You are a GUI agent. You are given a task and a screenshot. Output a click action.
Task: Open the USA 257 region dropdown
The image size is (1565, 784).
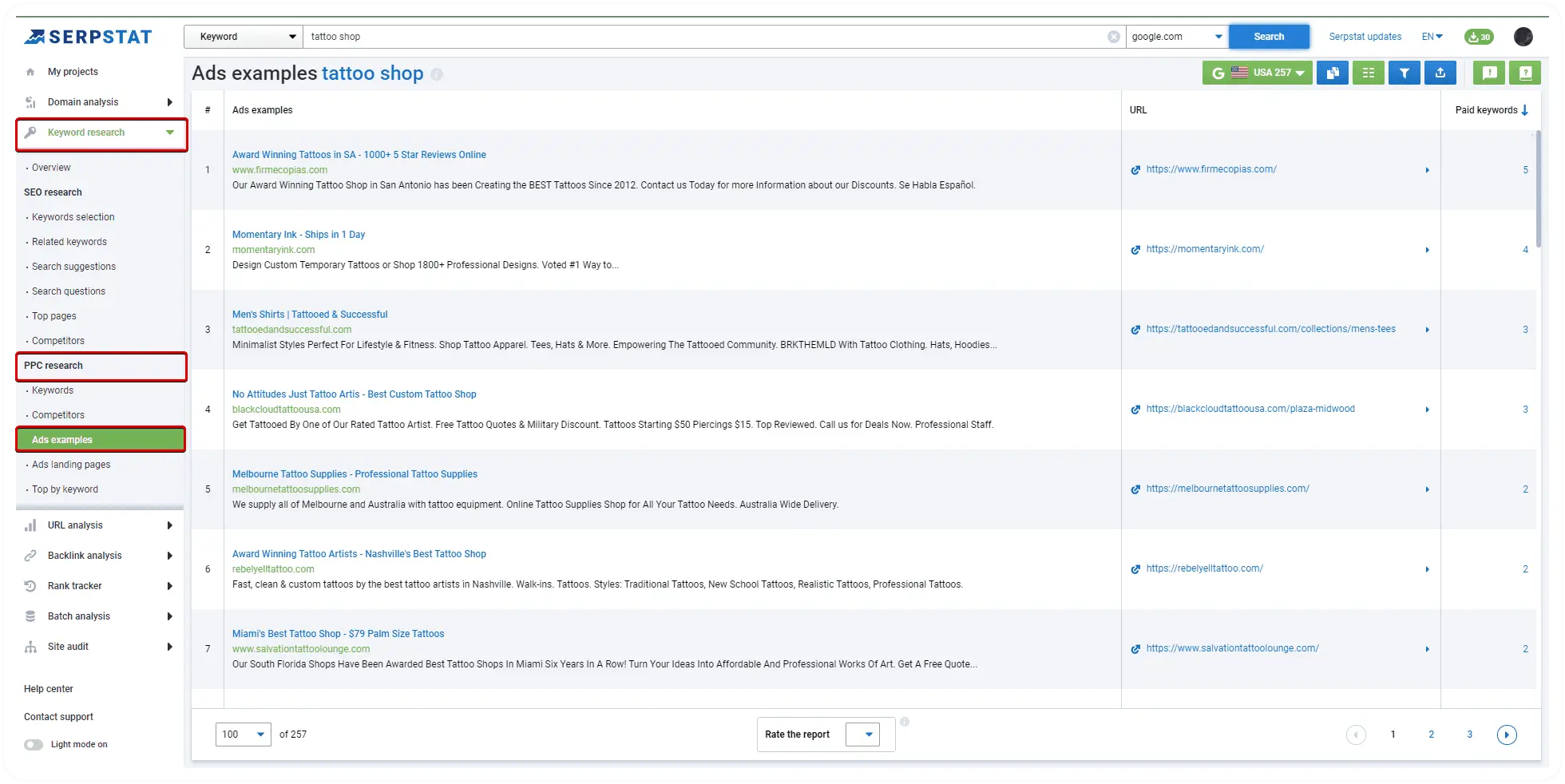click(1258, 73)
